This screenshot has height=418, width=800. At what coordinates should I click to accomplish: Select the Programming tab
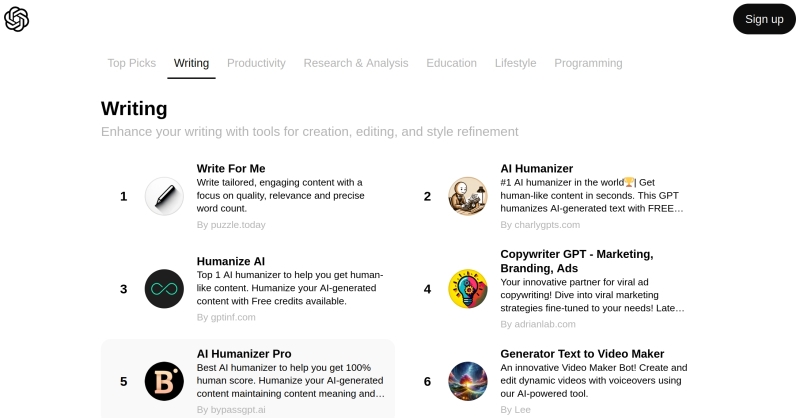point(588,63)
